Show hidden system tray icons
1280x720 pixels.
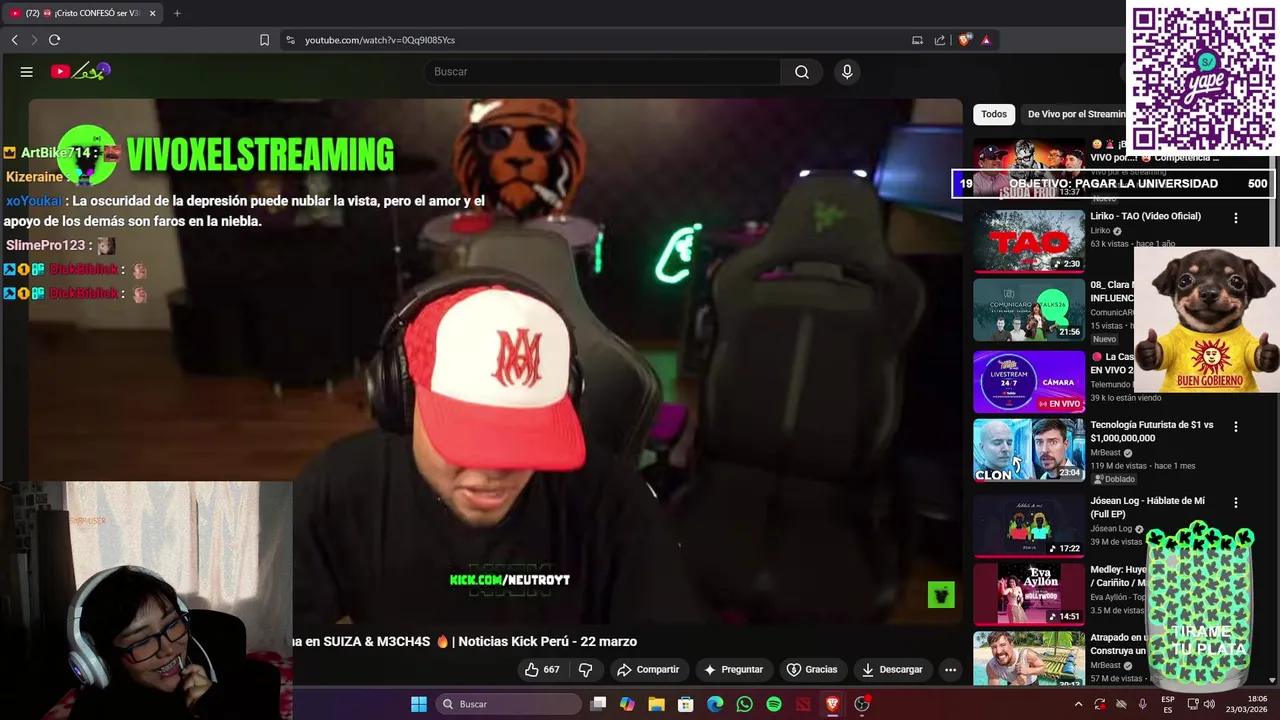(x=1078, y=704)
